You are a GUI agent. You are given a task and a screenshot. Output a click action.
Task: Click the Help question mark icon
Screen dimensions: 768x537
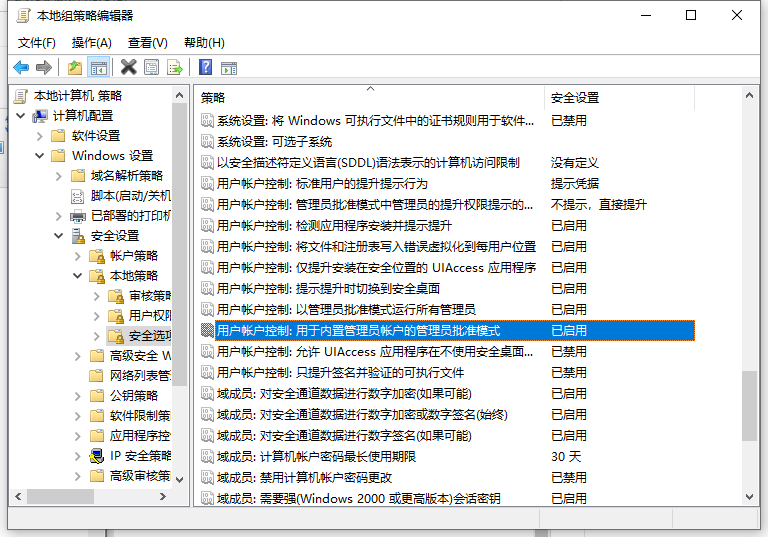(x=206, y=67)
